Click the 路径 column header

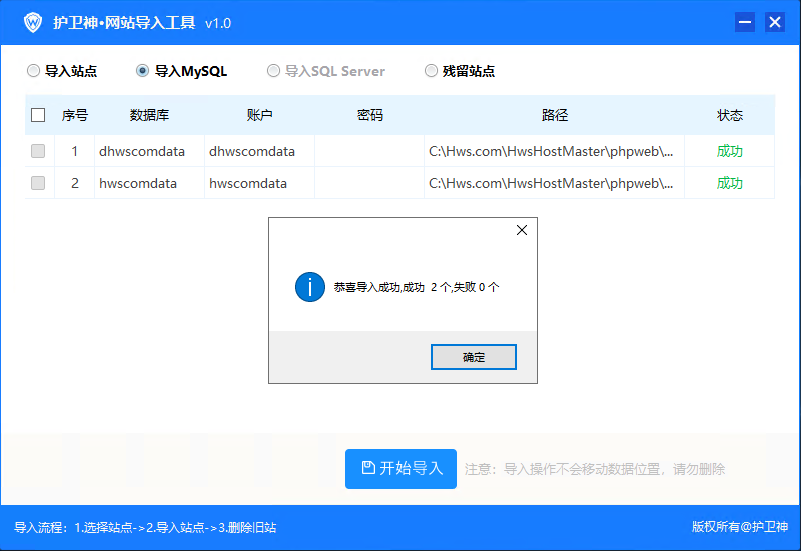[x=554, y=115]
